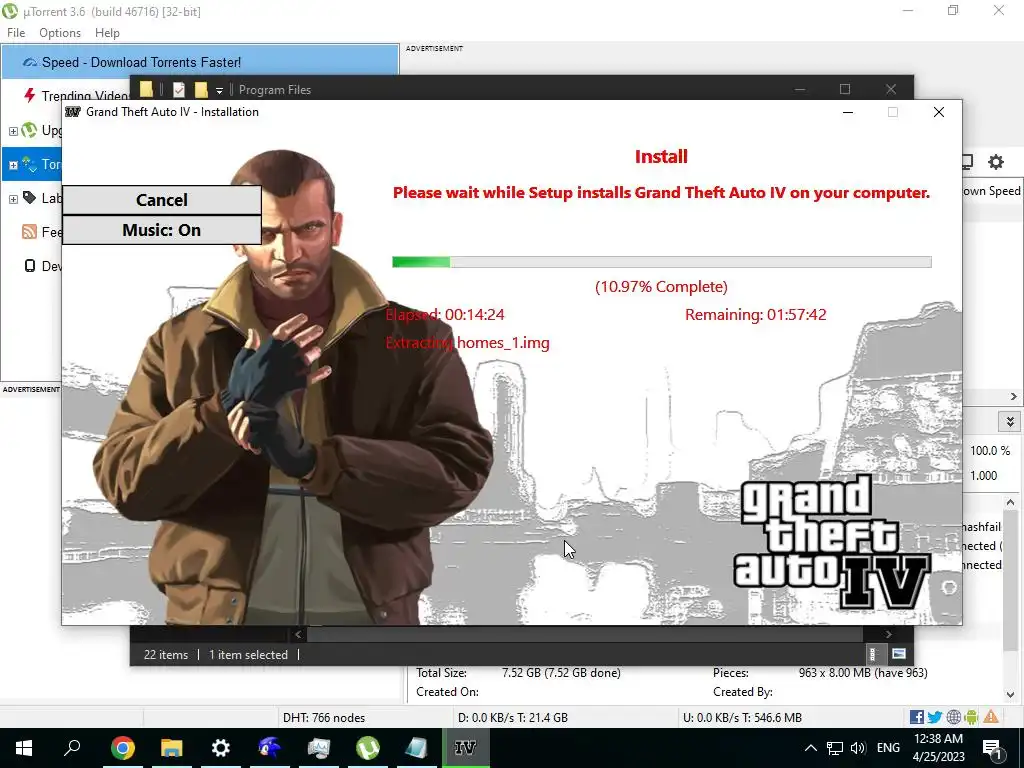Image resolution: width=1024 pixels, height=768 pixels.
Task: Click the Facebook icon in µTorrent status bar
Action: (917, 717)
